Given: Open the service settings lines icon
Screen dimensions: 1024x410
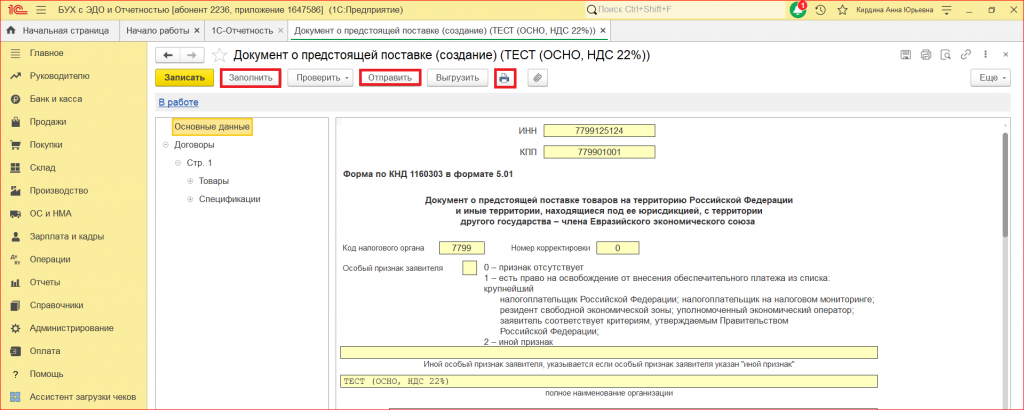Looking at the screenshot, I should [x=946, y=10].
